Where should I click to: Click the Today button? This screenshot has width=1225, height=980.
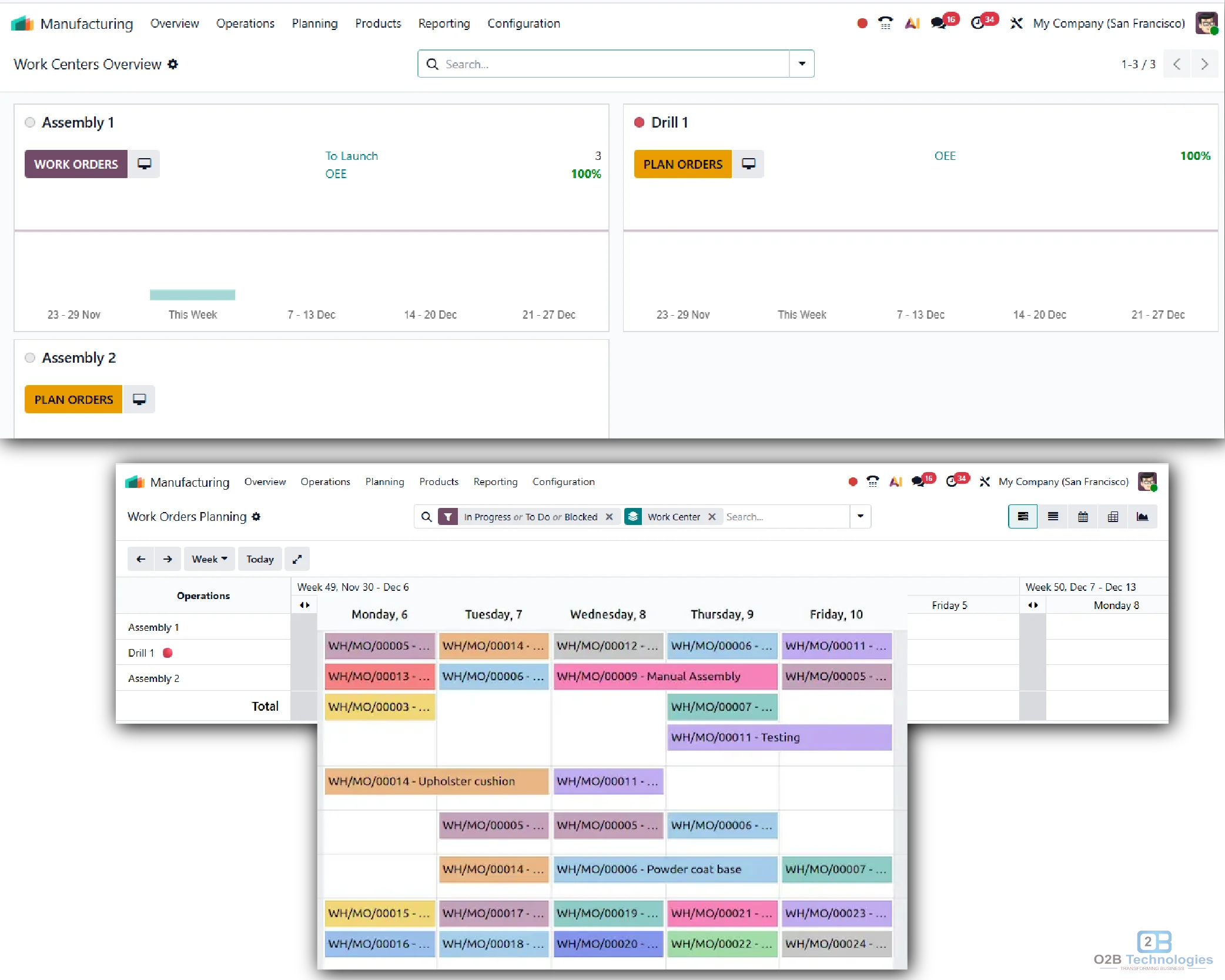point(260,559)
